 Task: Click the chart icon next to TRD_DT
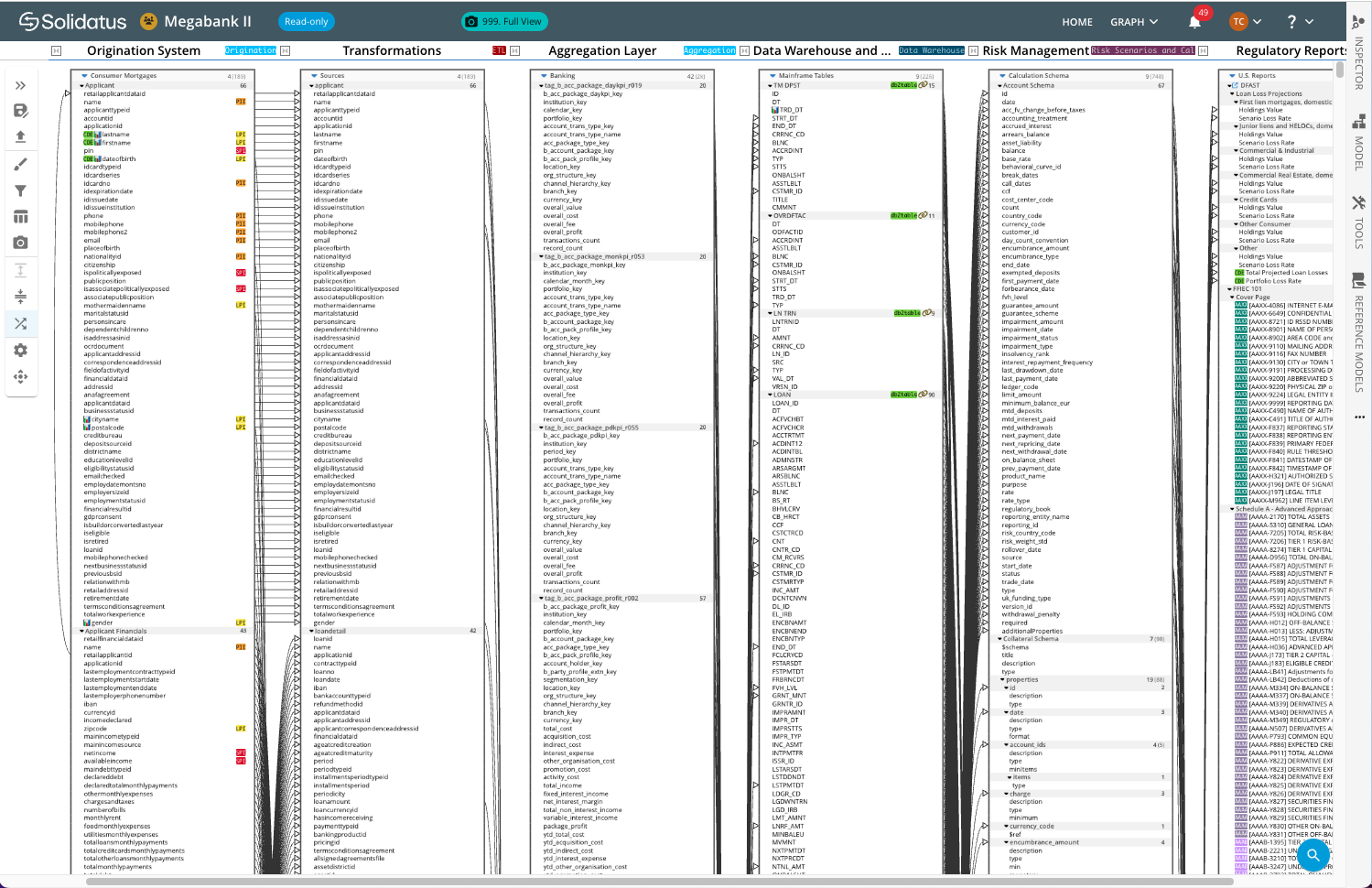tap(775, 110)
